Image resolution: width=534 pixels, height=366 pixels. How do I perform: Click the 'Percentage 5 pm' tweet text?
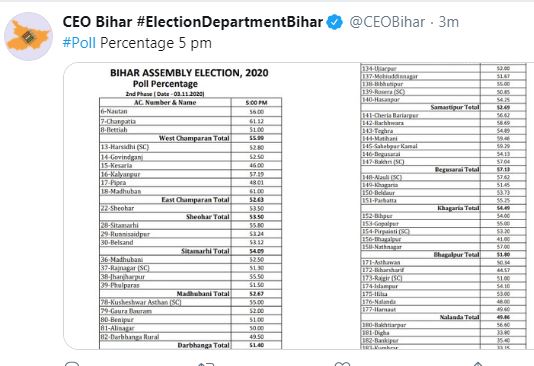click(x=156, y=43)
